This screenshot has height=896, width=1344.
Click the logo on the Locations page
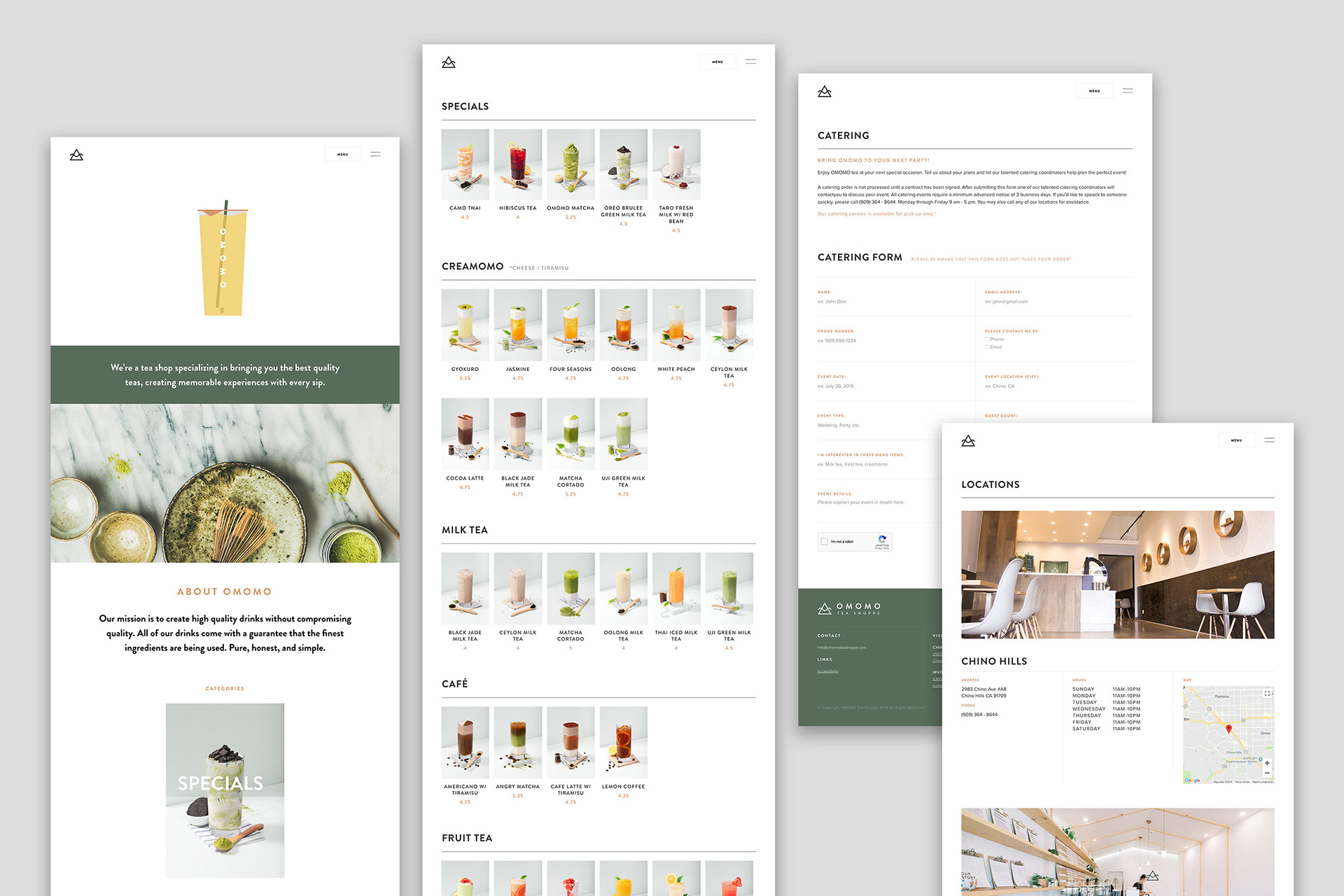pos(968,440)
